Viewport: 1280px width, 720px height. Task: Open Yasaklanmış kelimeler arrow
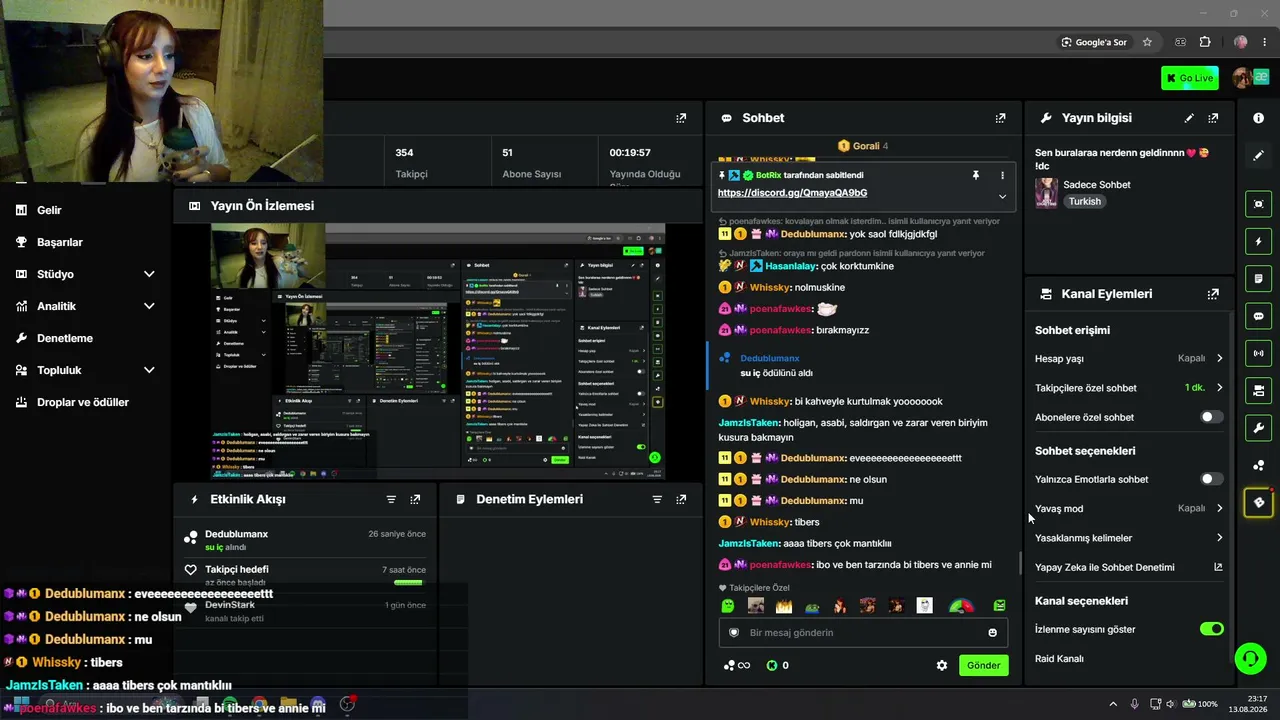(x=1219, y=538)
